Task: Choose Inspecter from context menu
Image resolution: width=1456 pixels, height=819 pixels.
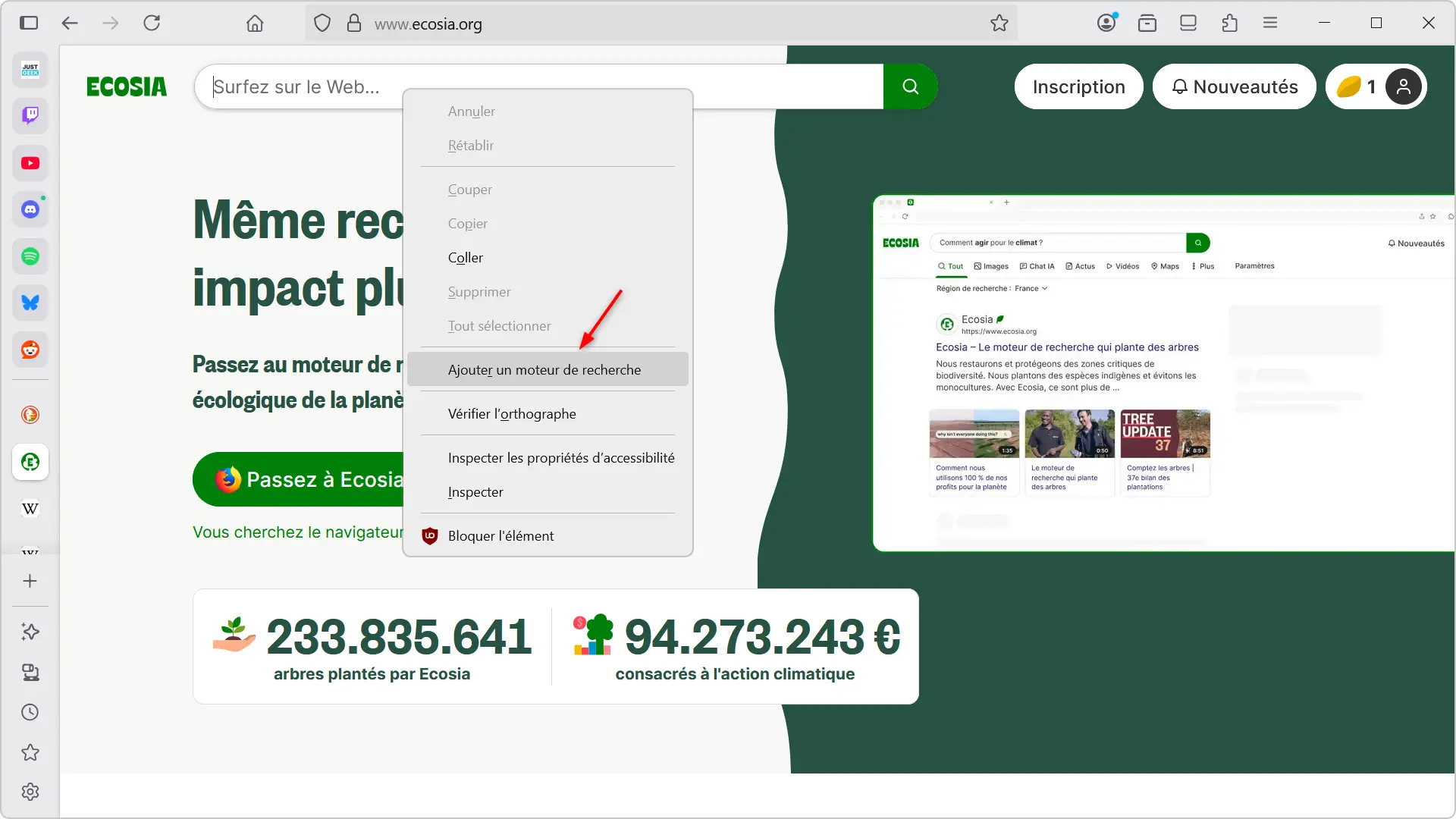Action: pyautogui.click(x=548, y=492)
